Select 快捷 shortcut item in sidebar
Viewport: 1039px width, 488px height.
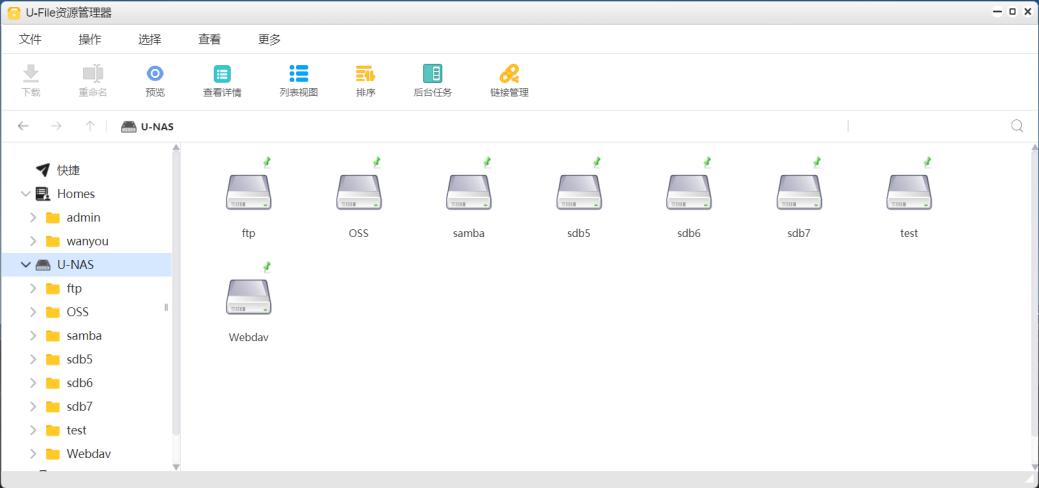[x=68, y=170]
